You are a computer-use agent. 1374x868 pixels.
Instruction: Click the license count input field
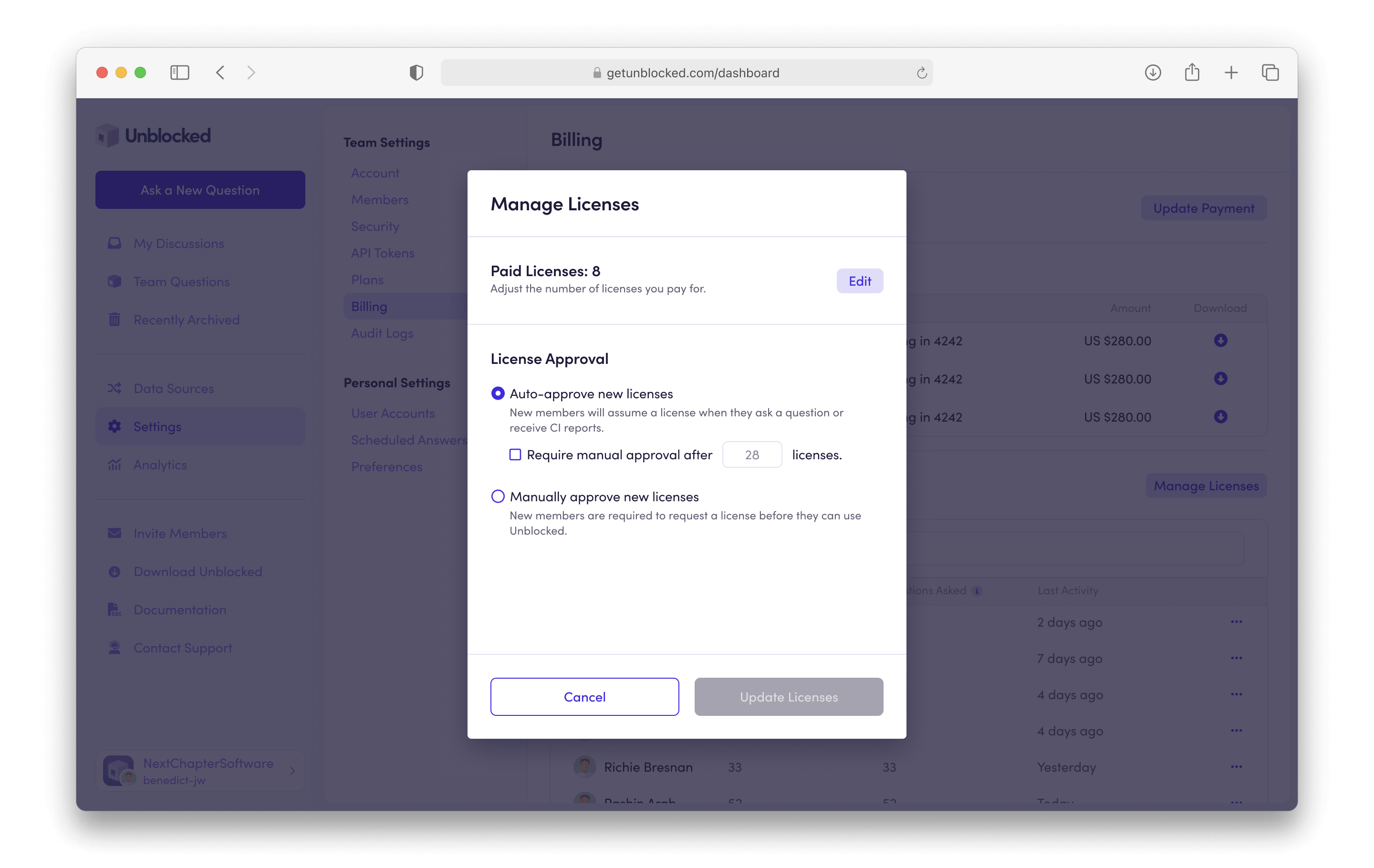point(751,455)
